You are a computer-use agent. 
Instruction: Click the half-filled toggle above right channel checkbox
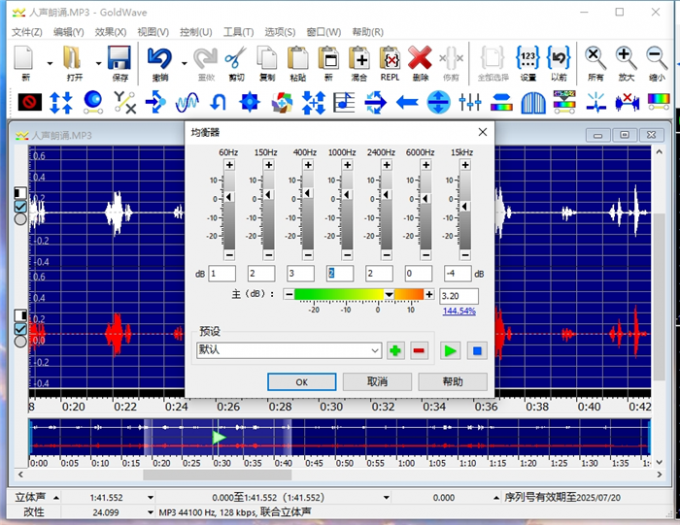click(20, 315)
